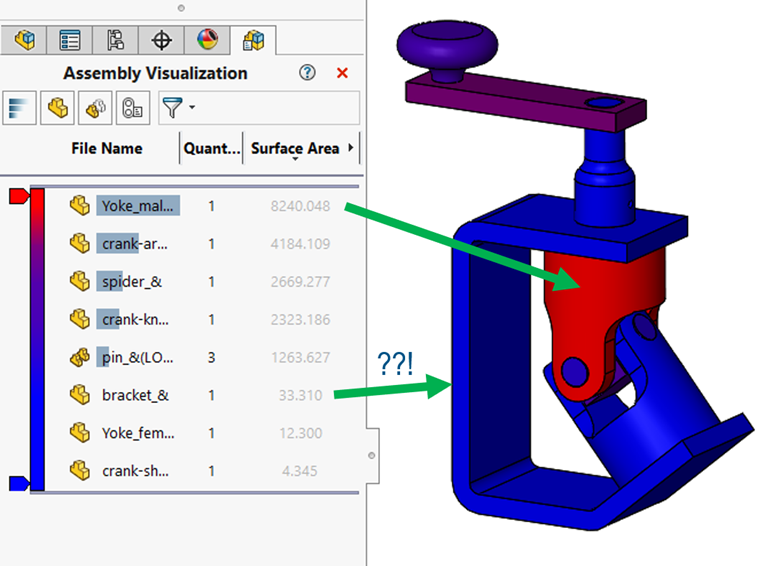Click surface area value 12.300
The width and height of the screenshot is (780, 566).
300,433
